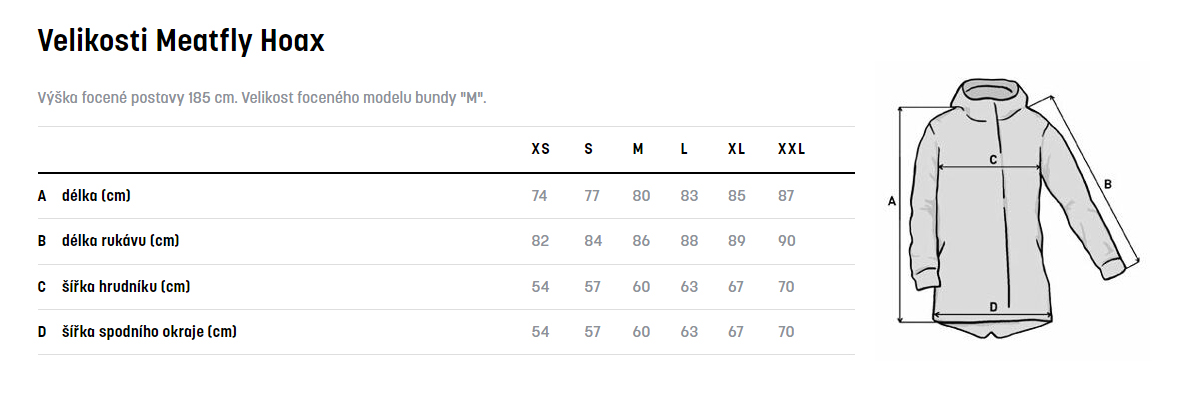The width and height of the screenshot is (1180, 417).
Task: Click the 'délka rukávu (cm)' row label
Action: pyautogui.click(x=120, y=241)
